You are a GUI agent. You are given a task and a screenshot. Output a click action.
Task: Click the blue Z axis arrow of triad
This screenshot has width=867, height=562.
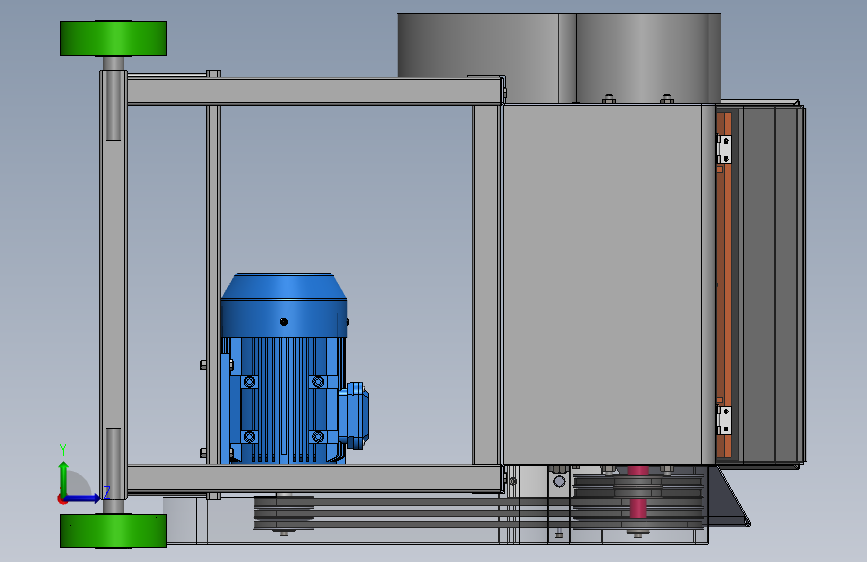coord(83,498)
